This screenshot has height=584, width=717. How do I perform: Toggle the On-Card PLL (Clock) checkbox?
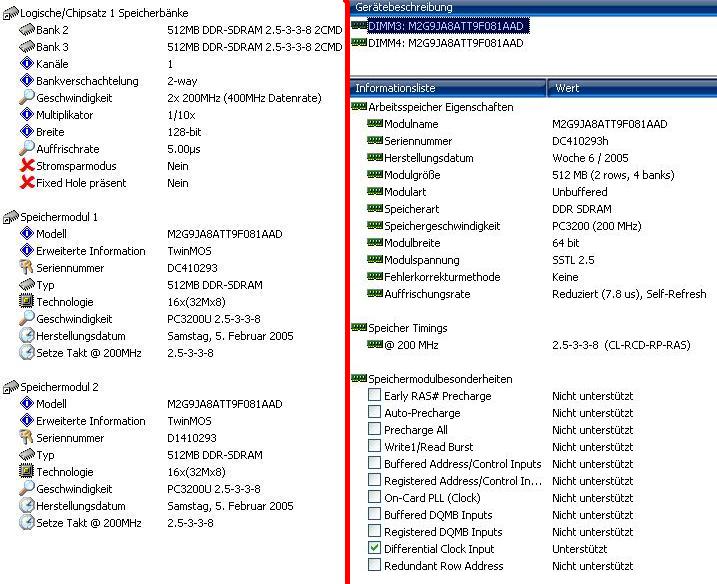tap(375, 497)
